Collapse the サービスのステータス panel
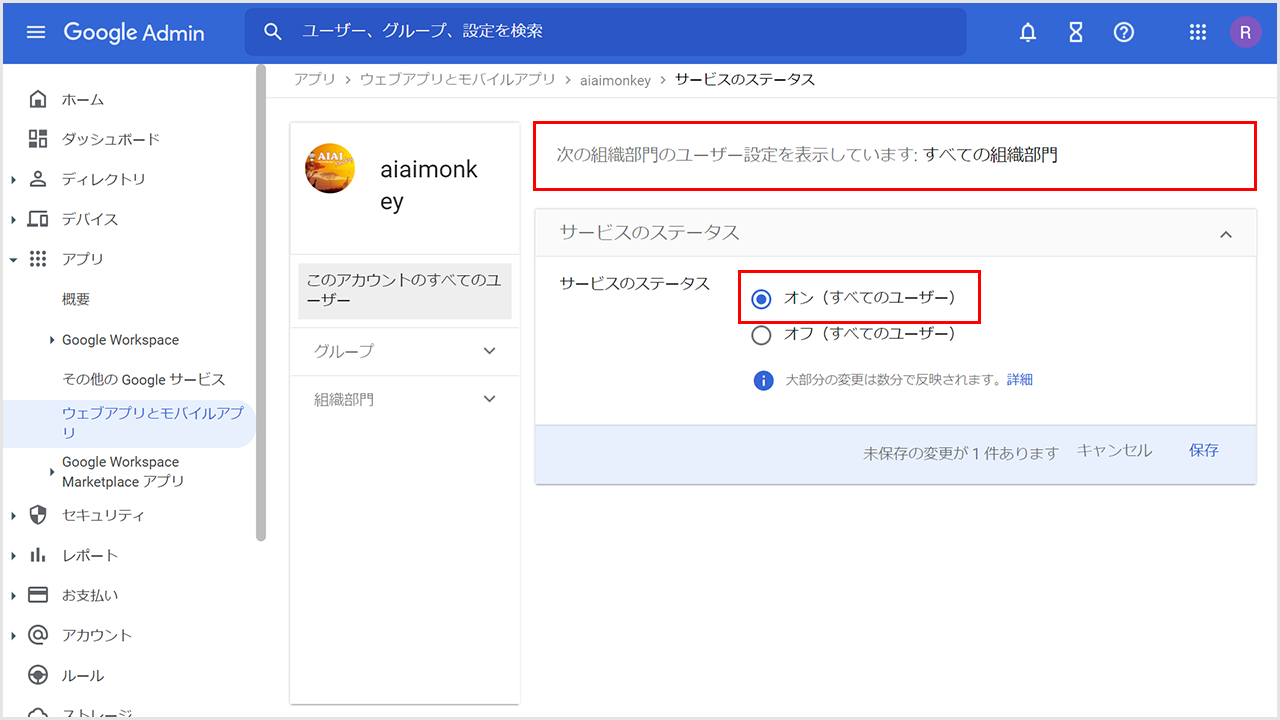The width and height of the screenshot is (1280, 720). (x=1226, y=234)
